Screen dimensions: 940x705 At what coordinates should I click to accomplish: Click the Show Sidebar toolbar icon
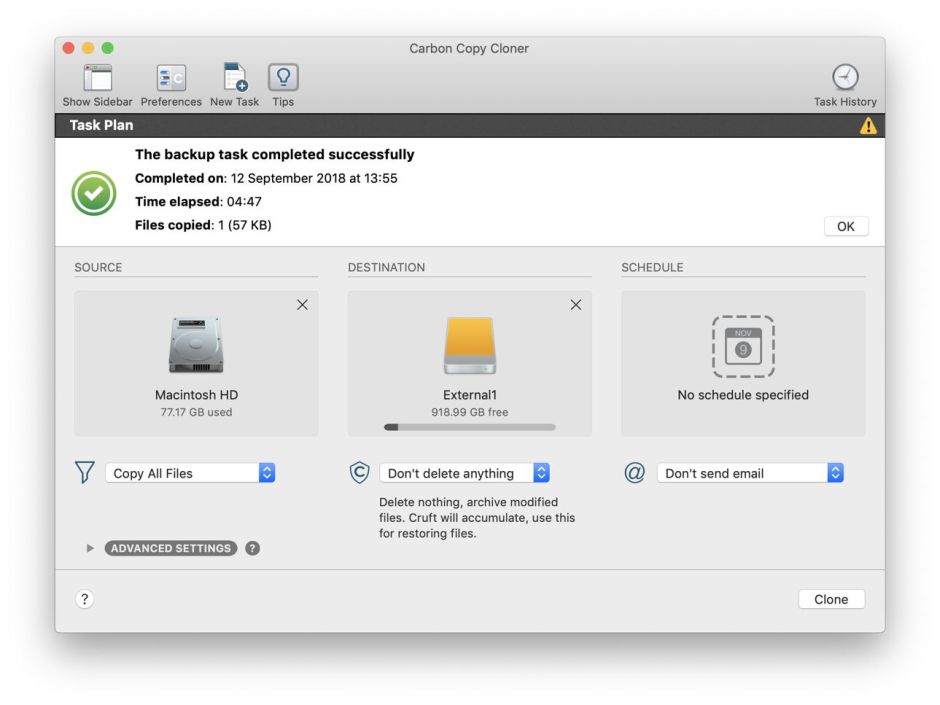[x=97, y=78]
